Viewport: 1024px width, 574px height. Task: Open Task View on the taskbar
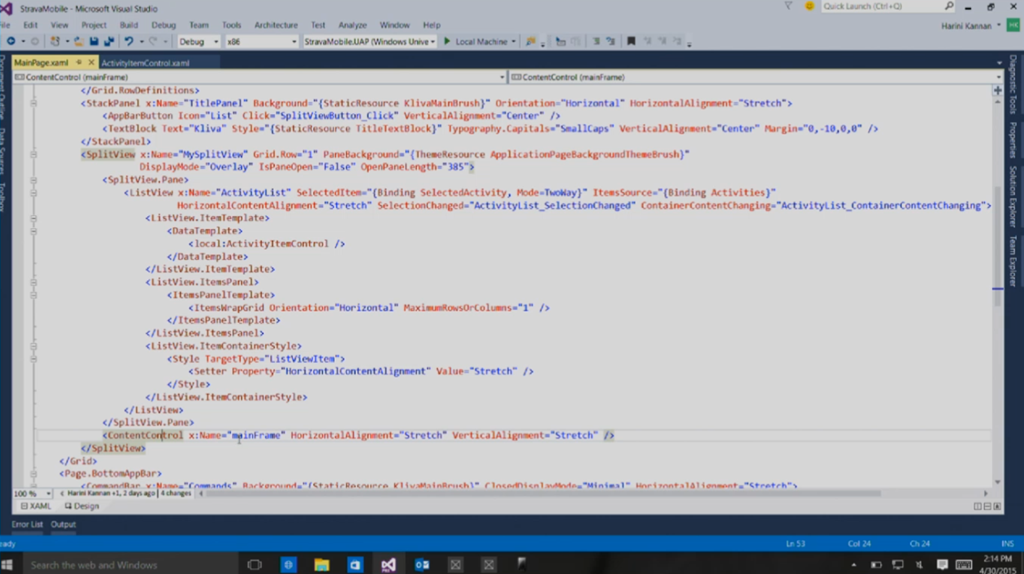(x=255, y=565)
